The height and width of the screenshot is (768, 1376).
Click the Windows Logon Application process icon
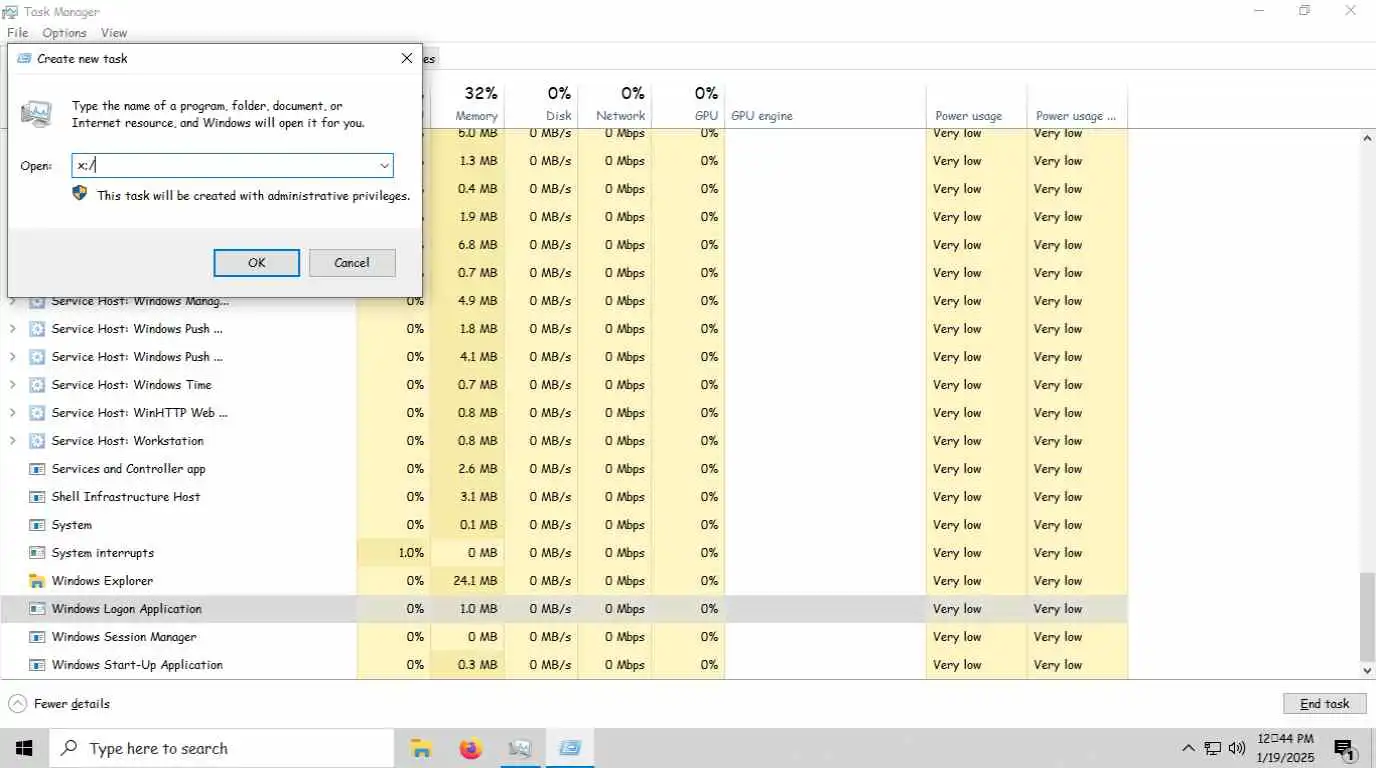tap(37, 609)
